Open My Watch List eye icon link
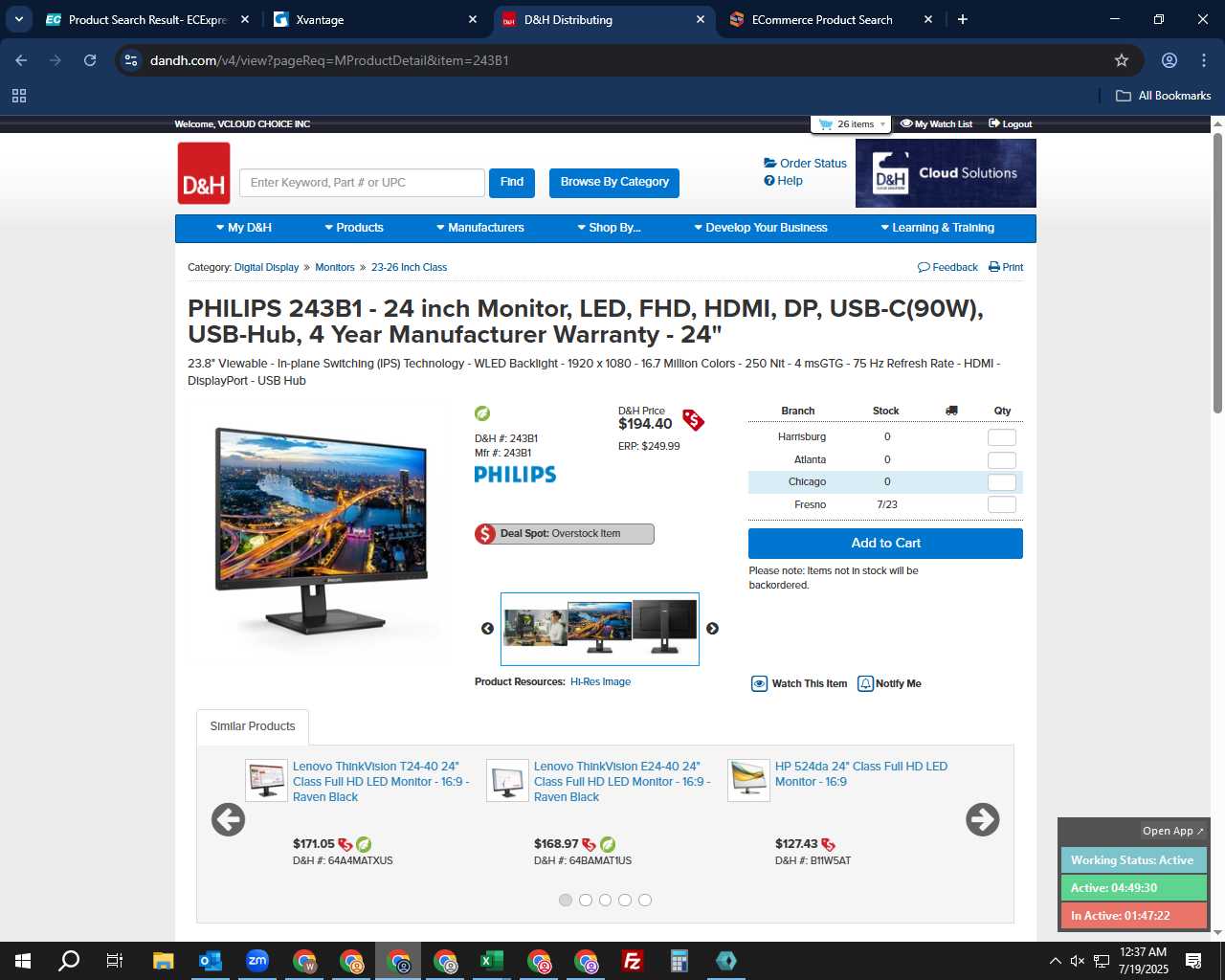The image size is (1225, 980). click(x=936, y=124)
